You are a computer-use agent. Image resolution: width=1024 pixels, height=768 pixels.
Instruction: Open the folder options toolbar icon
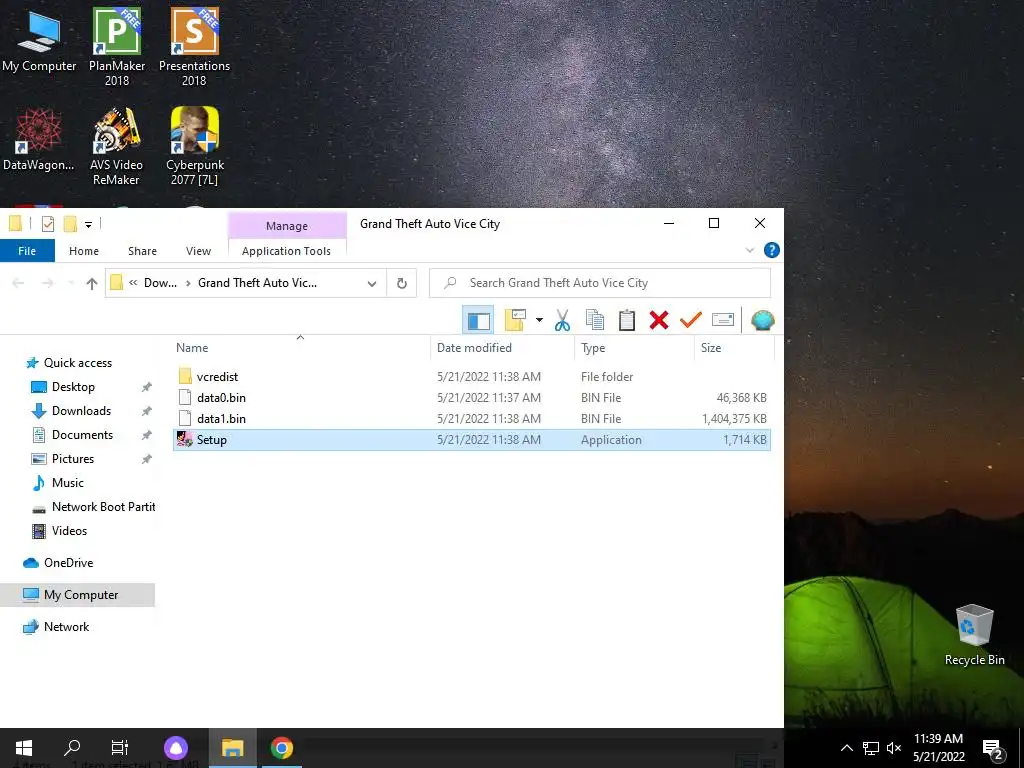pyautogui.click(x=515, y=320)
